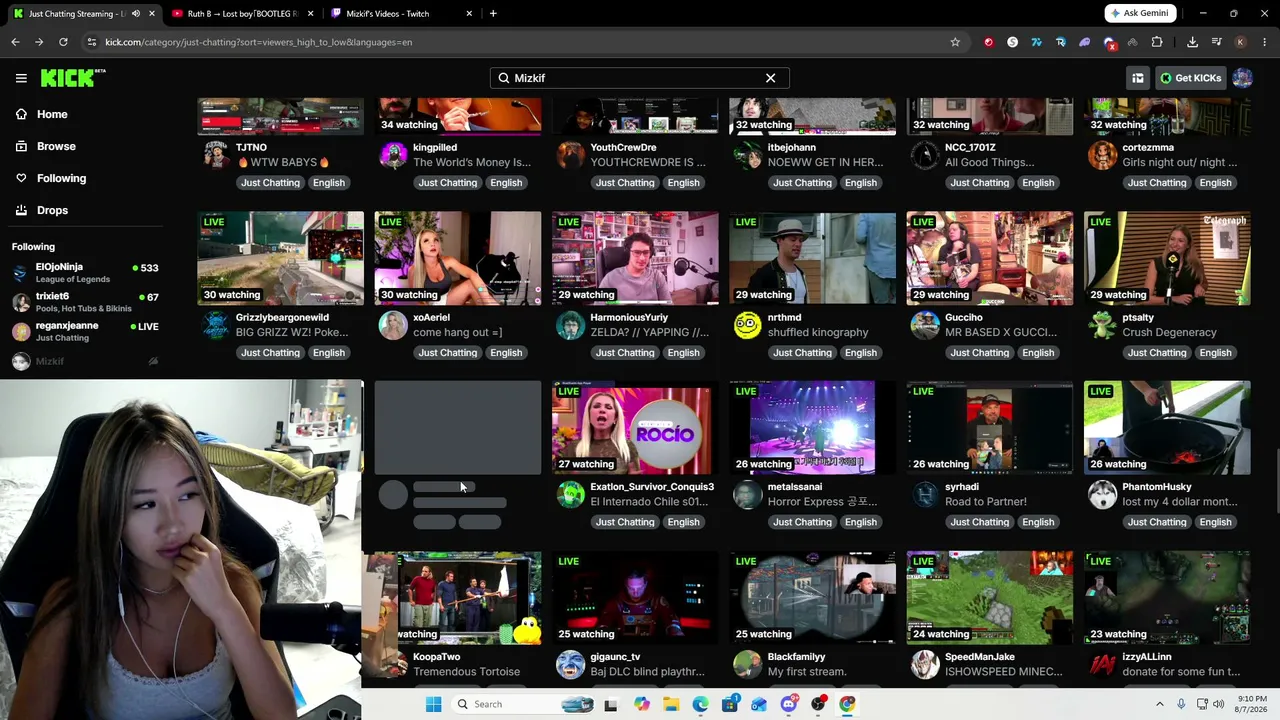The width and height of the screenshot is (1280, 720).
Task: Click xoAeriel's channel avatar
Action: (393, 325)
